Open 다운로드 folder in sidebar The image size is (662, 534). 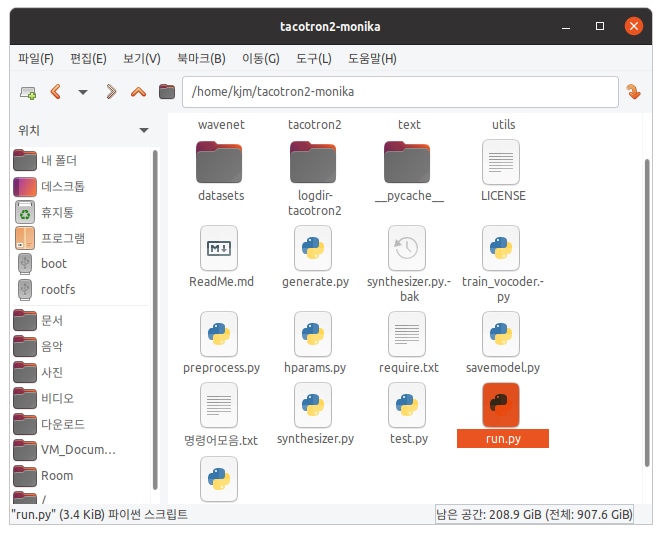pos(80,424)
